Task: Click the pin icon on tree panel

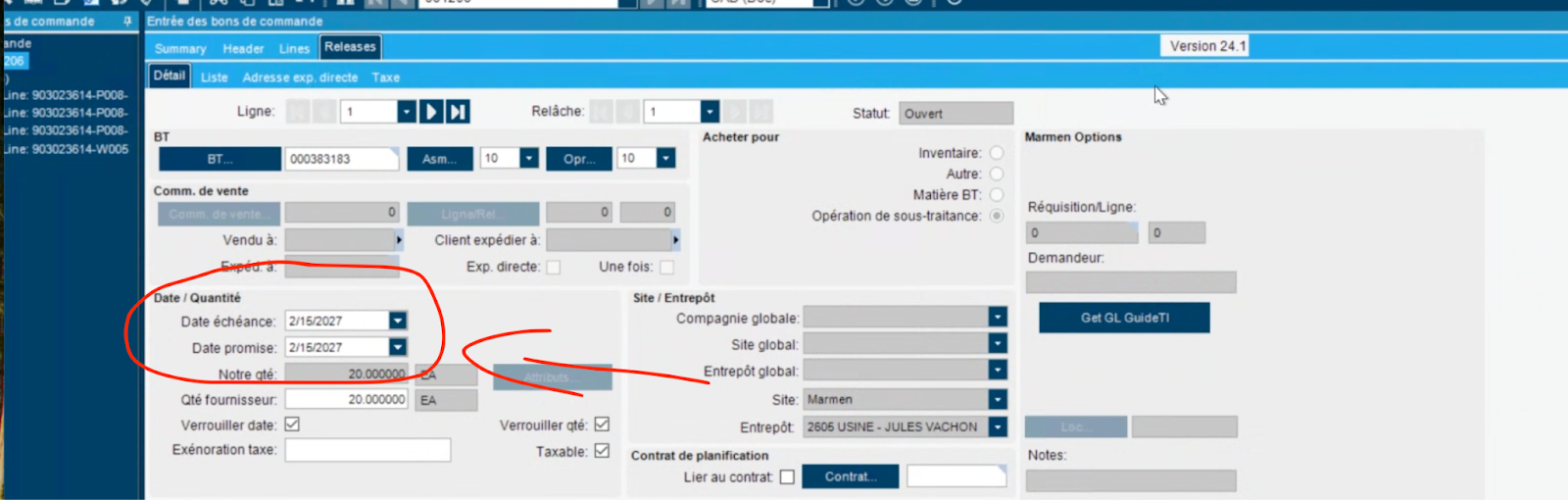Action: coord(127,22)
